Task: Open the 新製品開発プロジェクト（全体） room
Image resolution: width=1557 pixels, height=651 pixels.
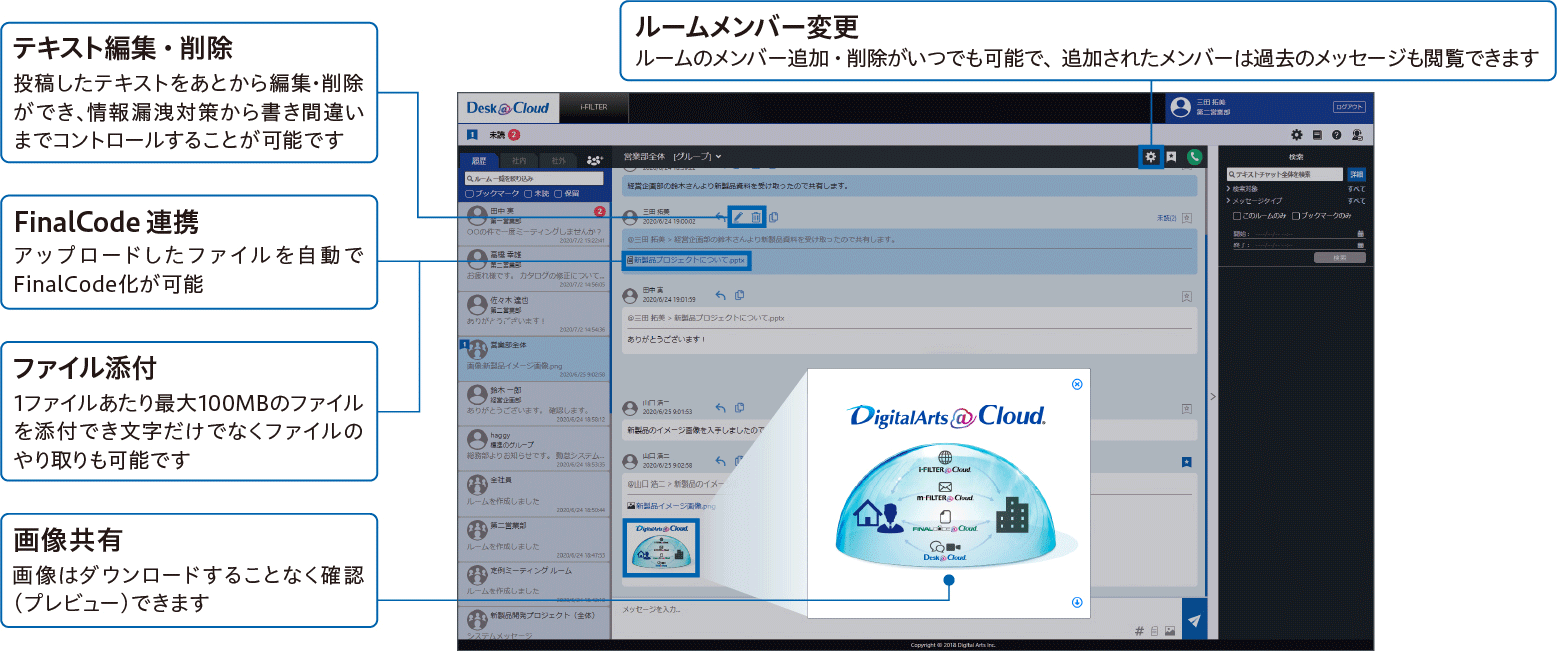Action: (x=534, y=622)
